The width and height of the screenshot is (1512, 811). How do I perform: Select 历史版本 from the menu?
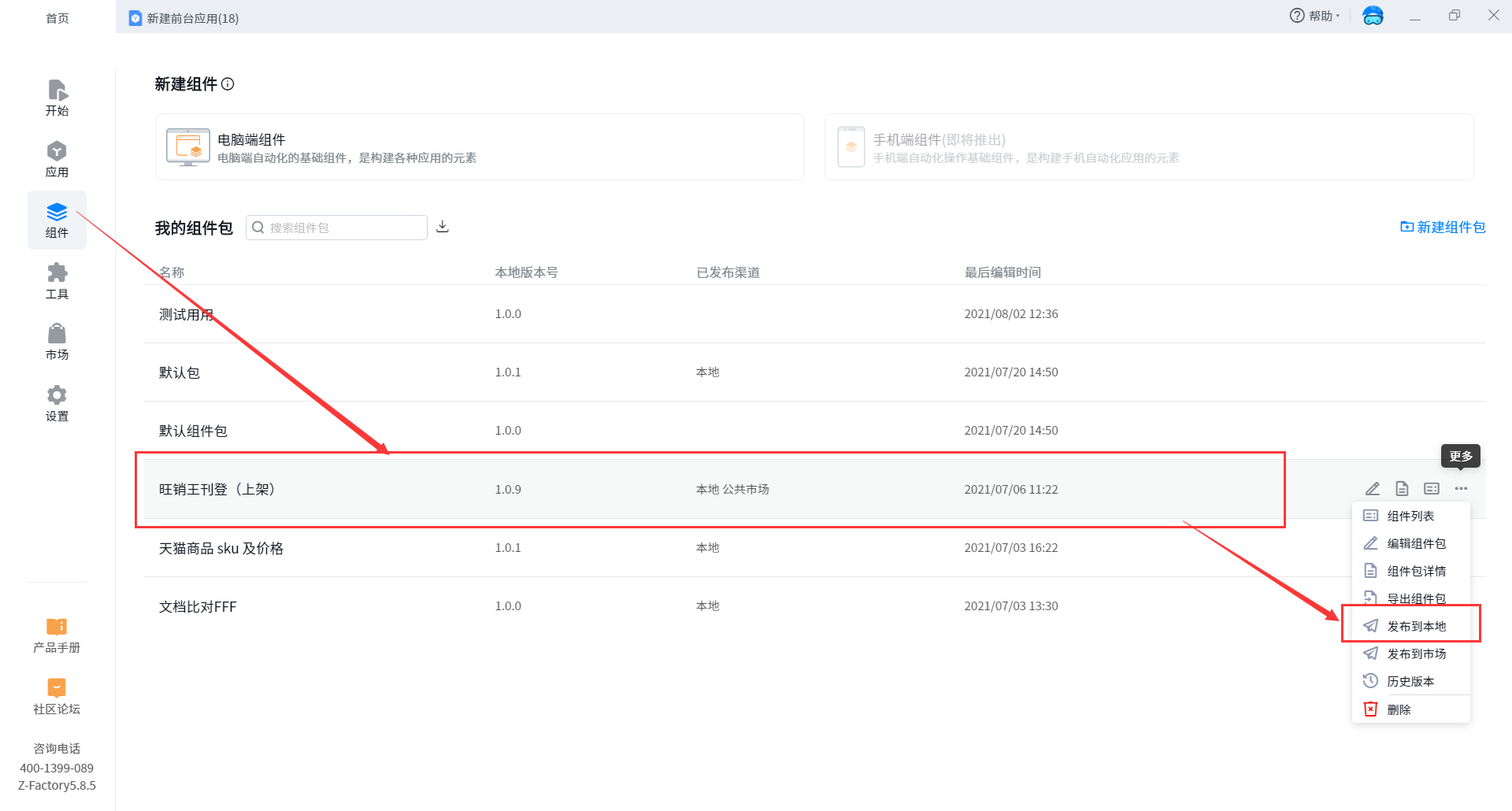click(1410, 681)
